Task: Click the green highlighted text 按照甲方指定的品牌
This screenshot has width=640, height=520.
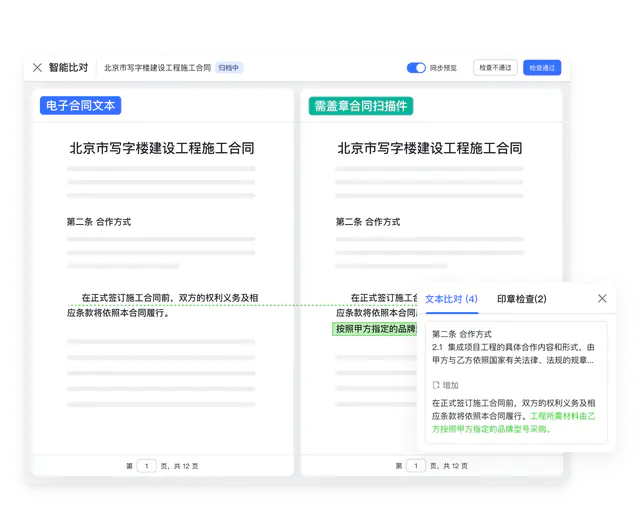Action: 374,328
